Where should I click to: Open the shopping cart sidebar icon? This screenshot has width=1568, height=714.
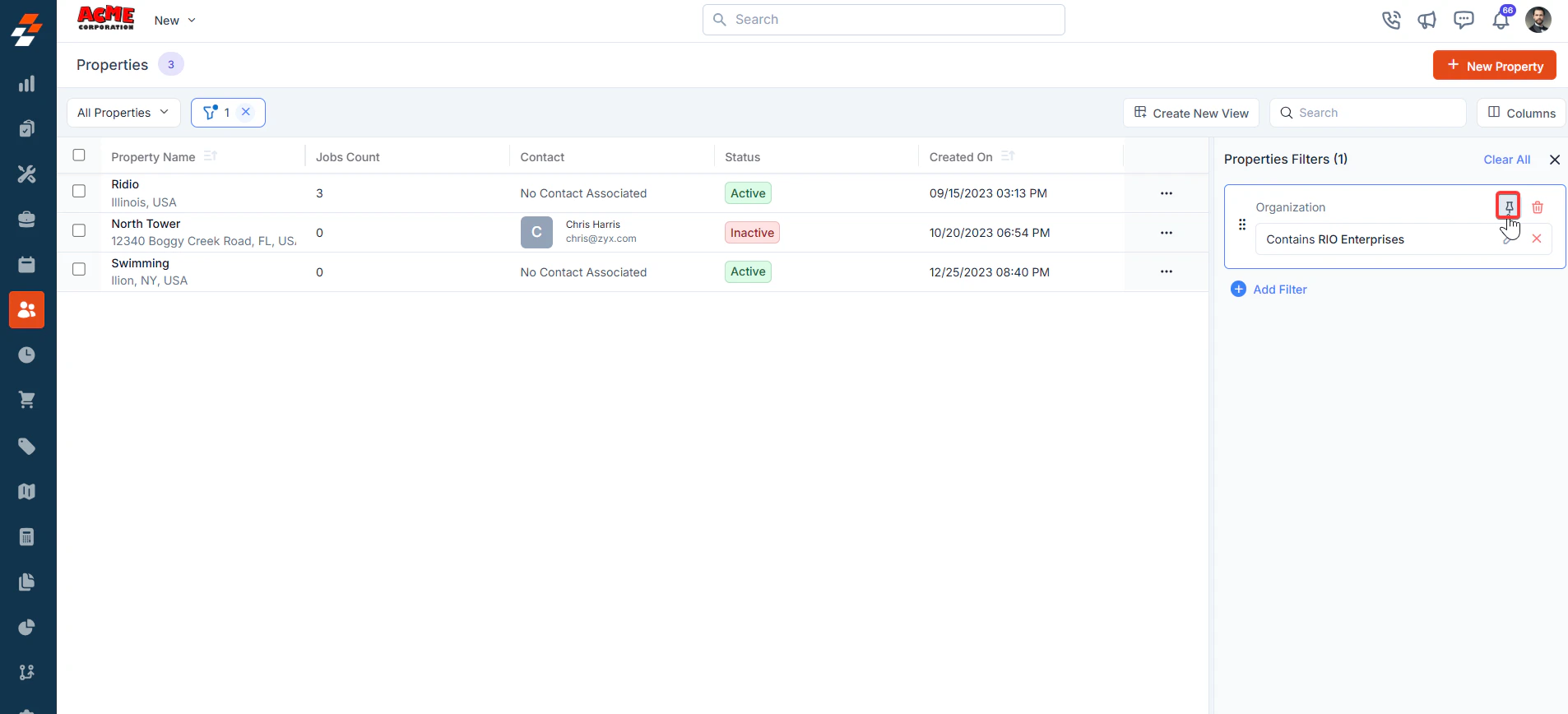[x=26, y=400]
